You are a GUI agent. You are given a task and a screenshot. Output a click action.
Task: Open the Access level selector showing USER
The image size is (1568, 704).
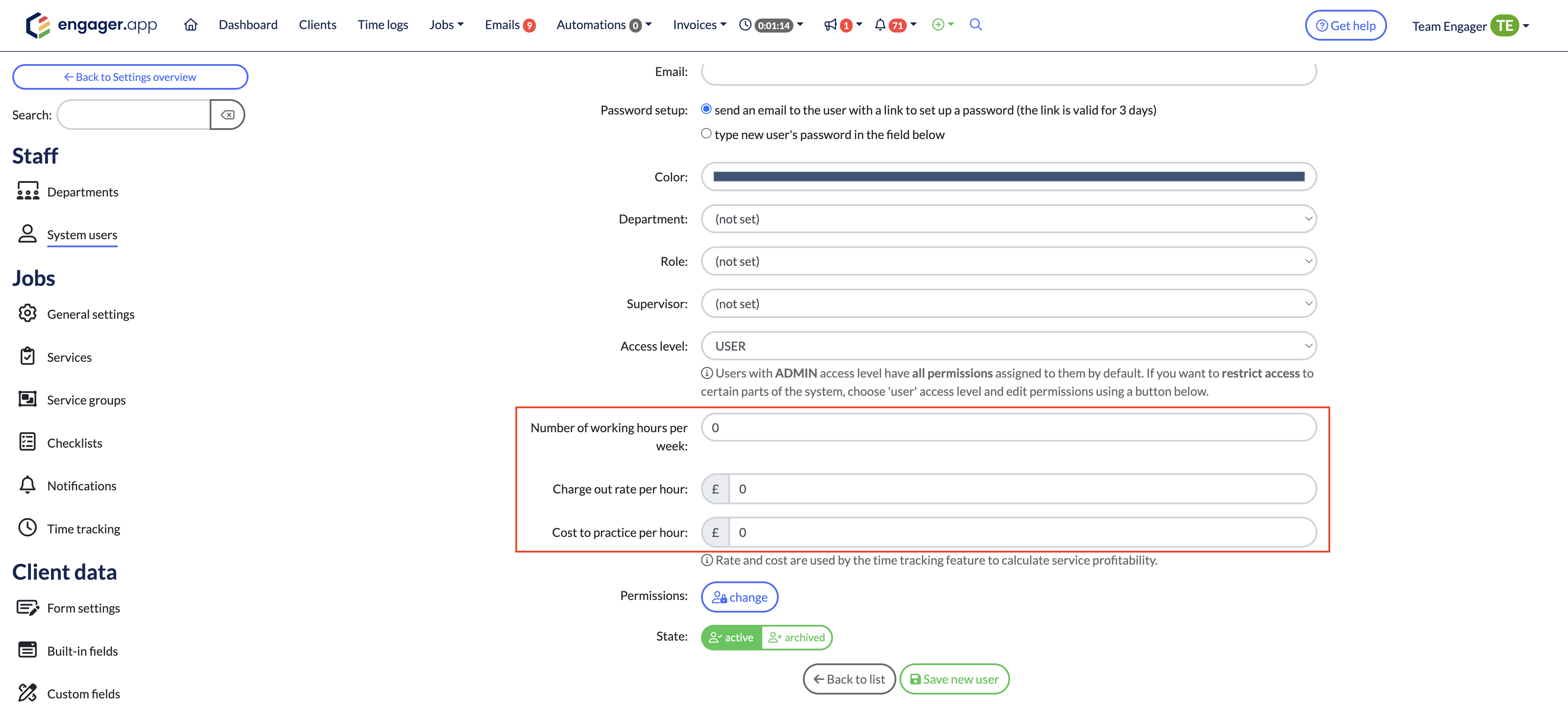tap(1008, 345)
